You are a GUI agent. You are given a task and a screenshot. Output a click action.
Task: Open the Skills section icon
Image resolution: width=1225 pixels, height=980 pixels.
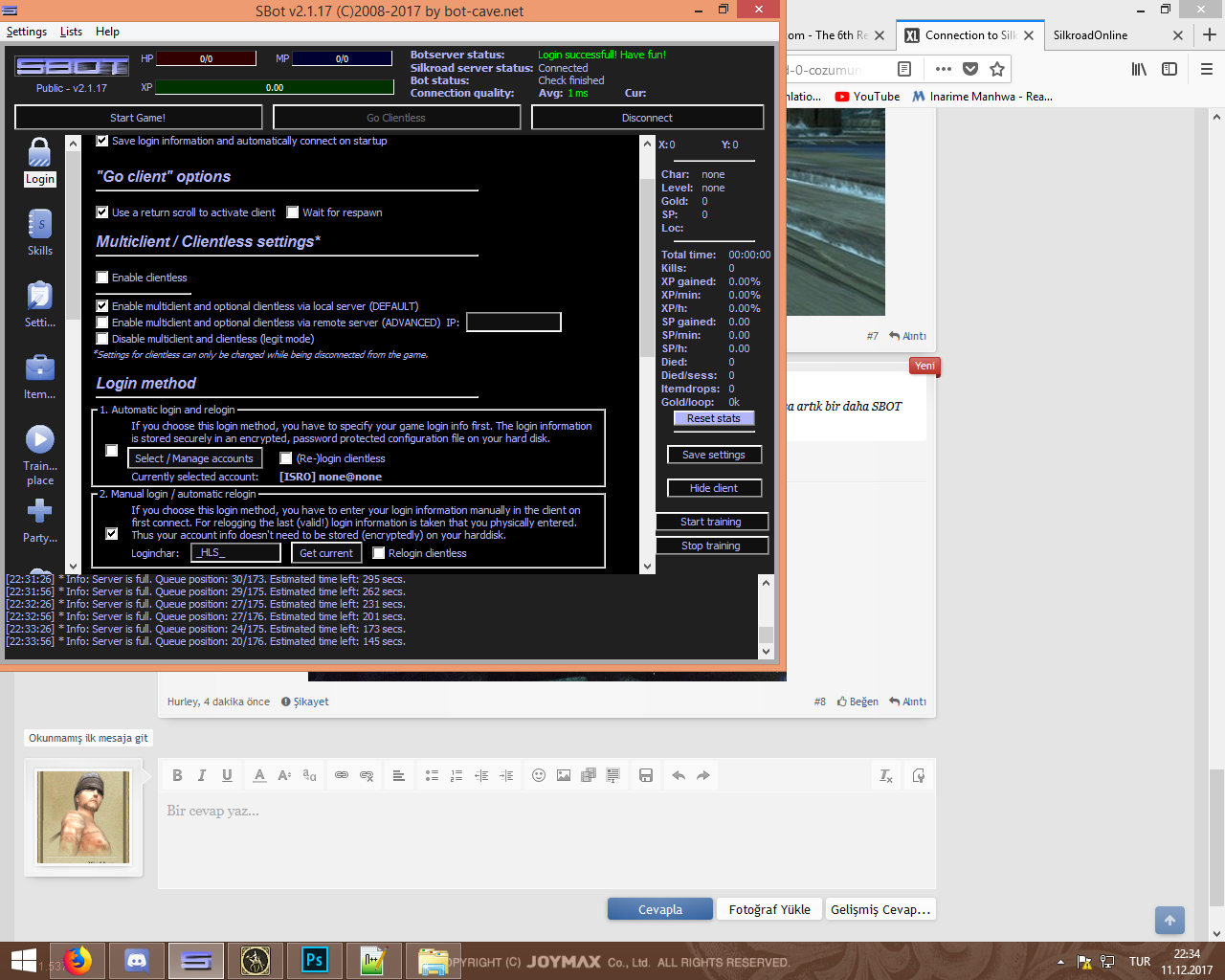[39, 225]
